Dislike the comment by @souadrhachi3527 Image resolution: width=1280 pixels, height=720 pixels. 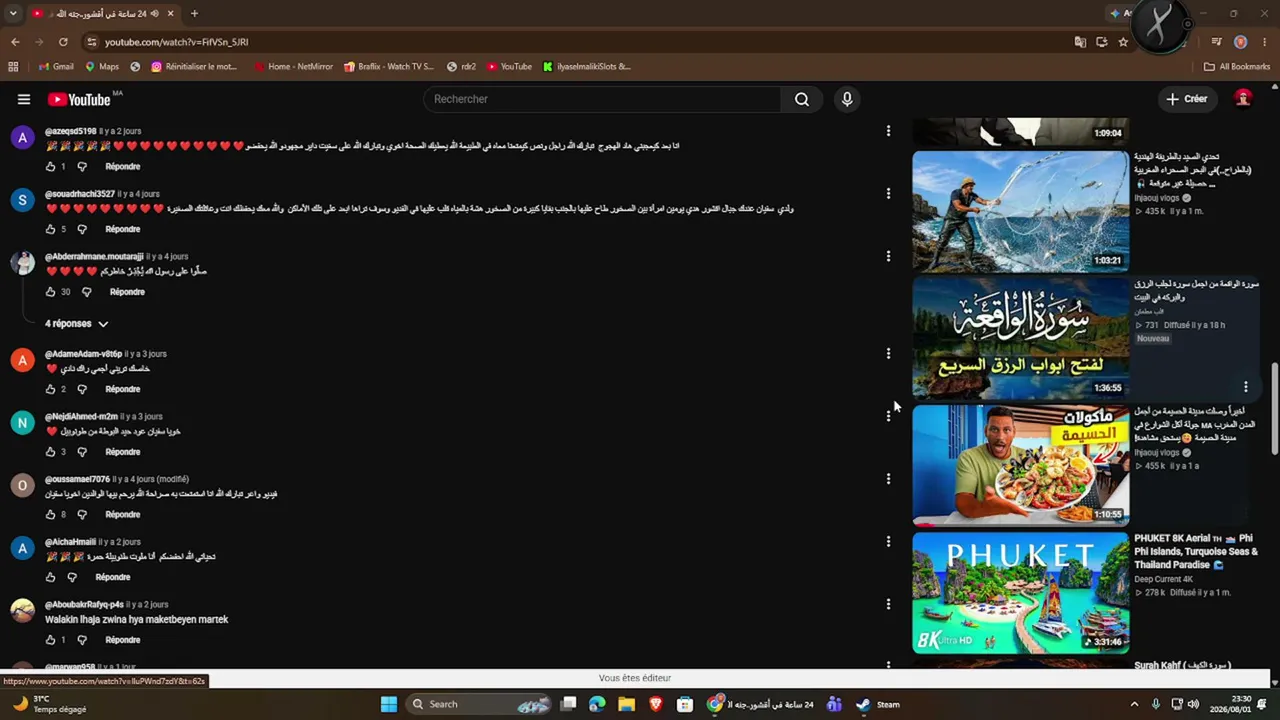click(82, 229)
